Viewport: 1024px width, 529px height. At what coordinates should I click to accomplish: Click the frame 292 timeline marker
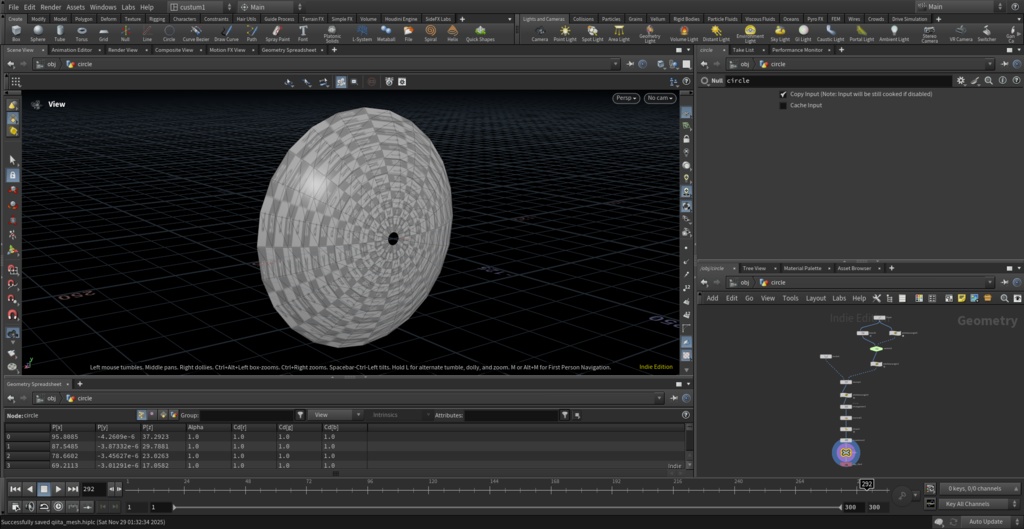[x=867, y=484]
